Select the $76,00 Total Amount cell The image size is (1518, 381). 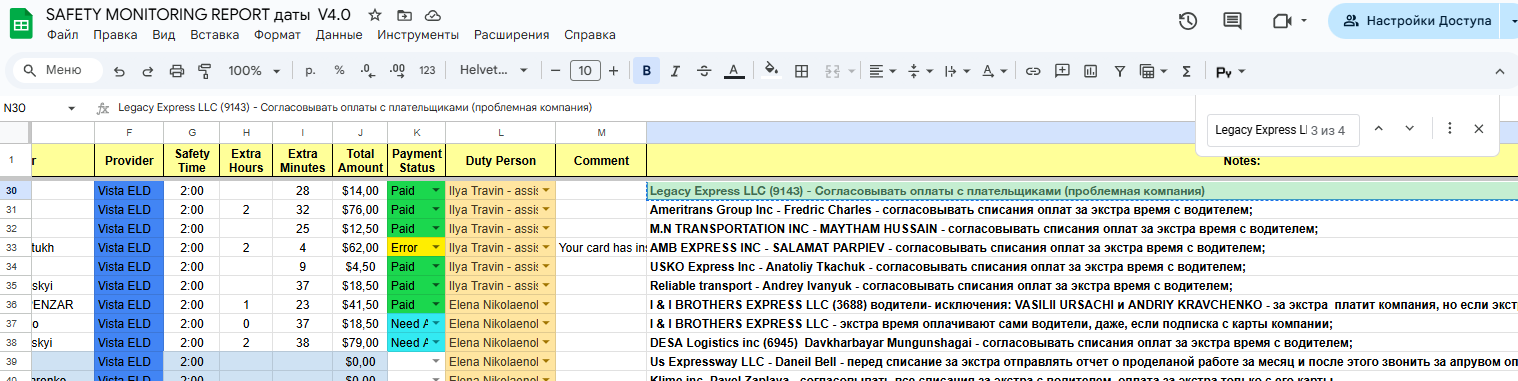(x=359, y=209)
